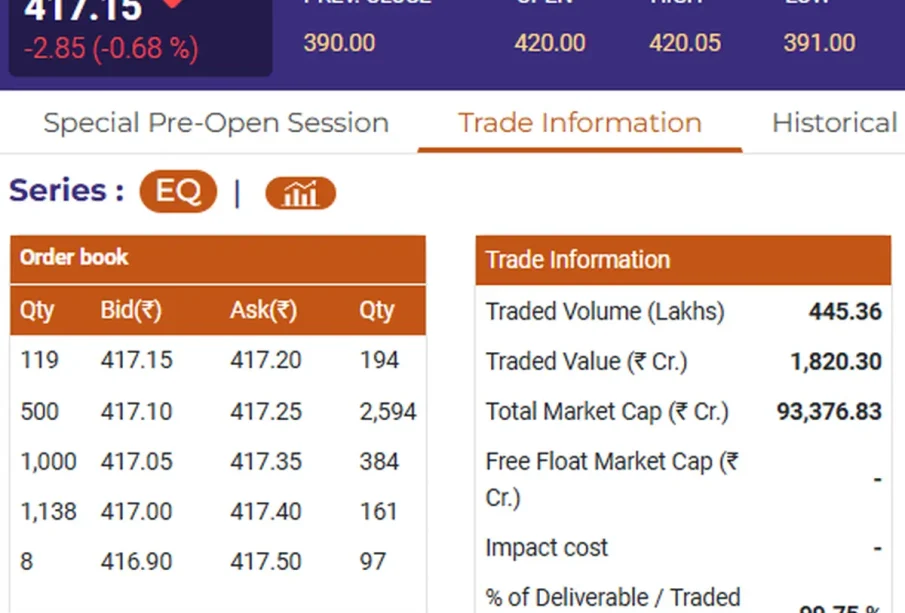Click the Ask(₹) column header
Viewport: 905px width, 613px height.
click(x=263, y=310)
